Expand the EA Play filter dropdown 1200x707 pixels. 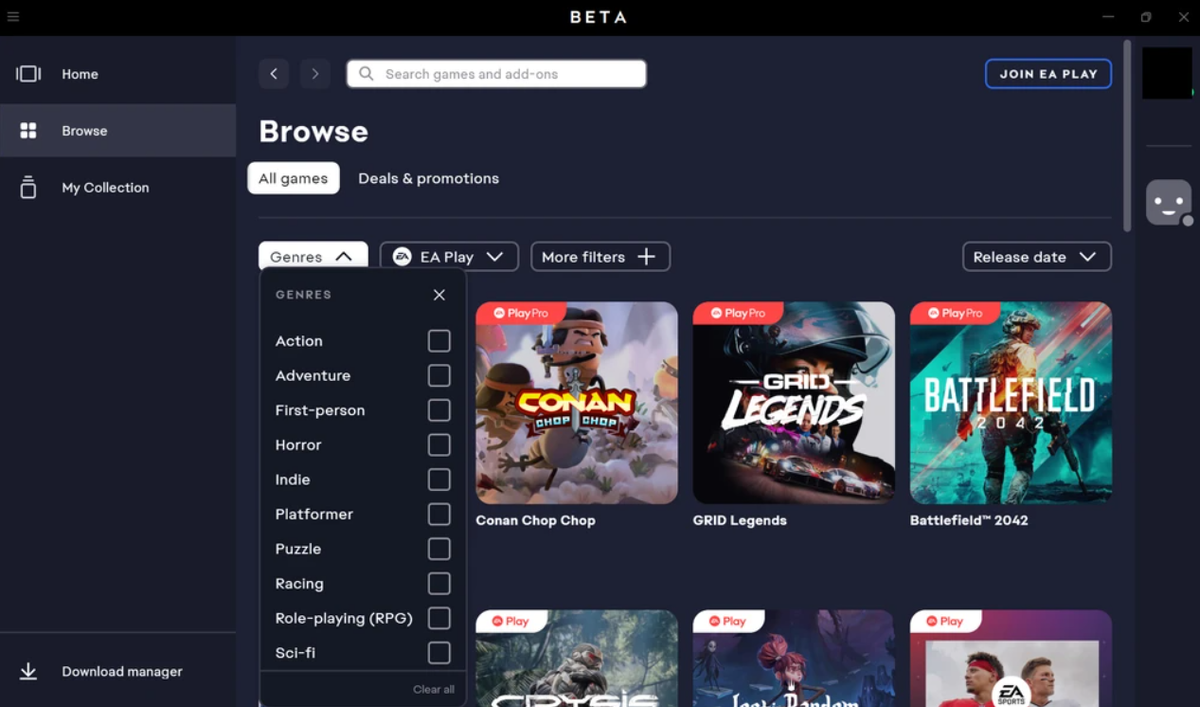coord(449,257)
